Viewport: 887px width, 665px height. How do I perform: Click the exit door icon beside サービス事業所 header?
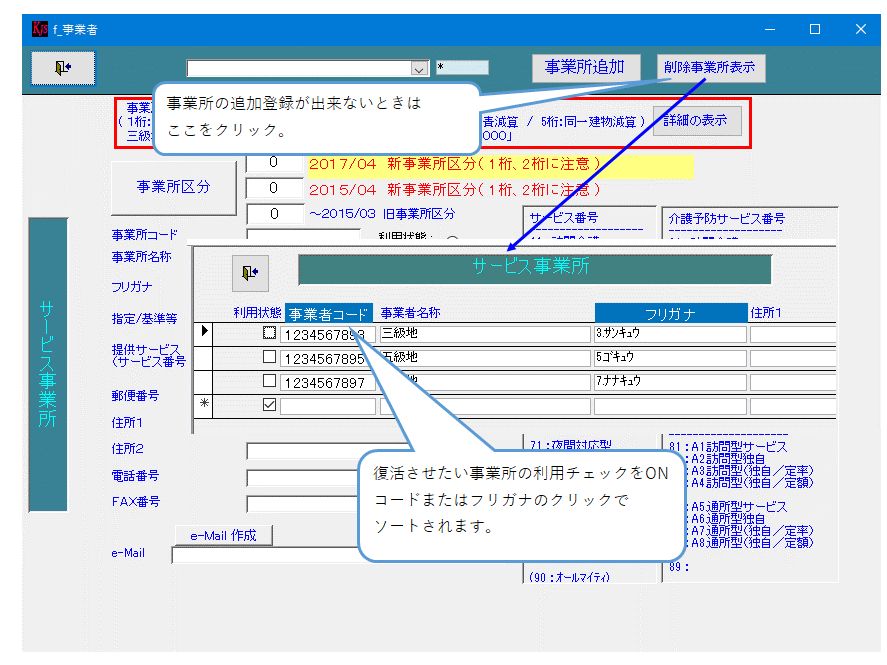click(250, 271)
